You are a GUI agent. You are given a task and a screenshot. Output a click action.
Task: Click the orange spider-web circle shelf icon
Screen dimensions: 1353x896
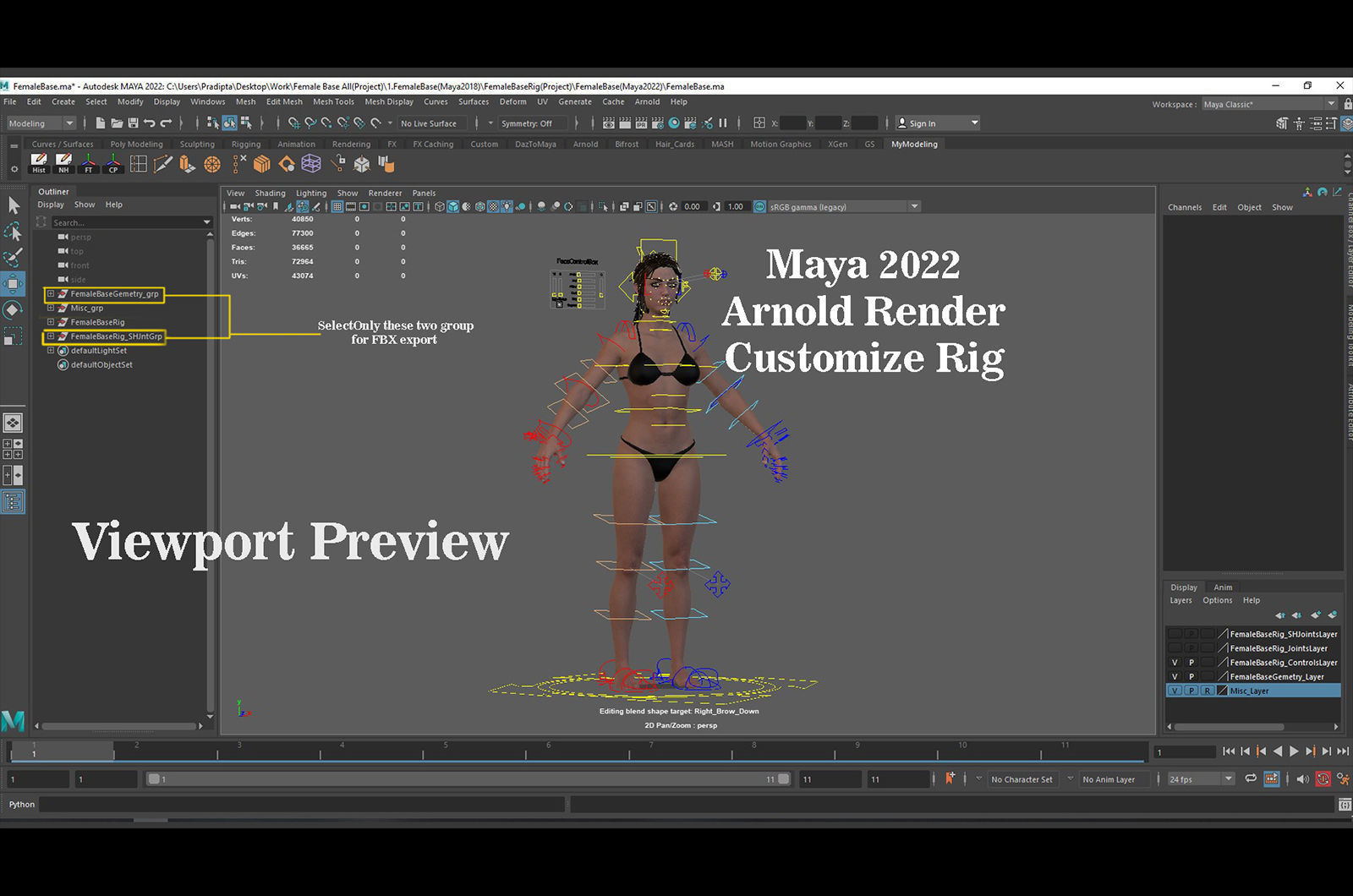212,163
